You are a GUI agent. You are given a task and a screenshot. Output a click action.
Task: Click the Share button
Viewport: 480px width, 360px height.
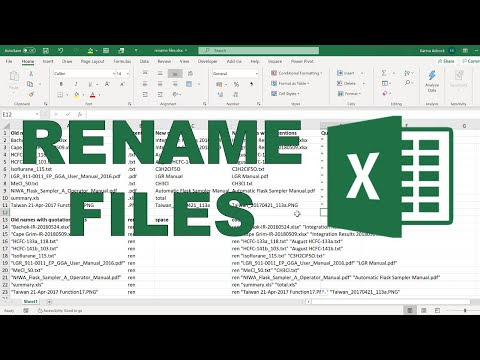point(446,61)
